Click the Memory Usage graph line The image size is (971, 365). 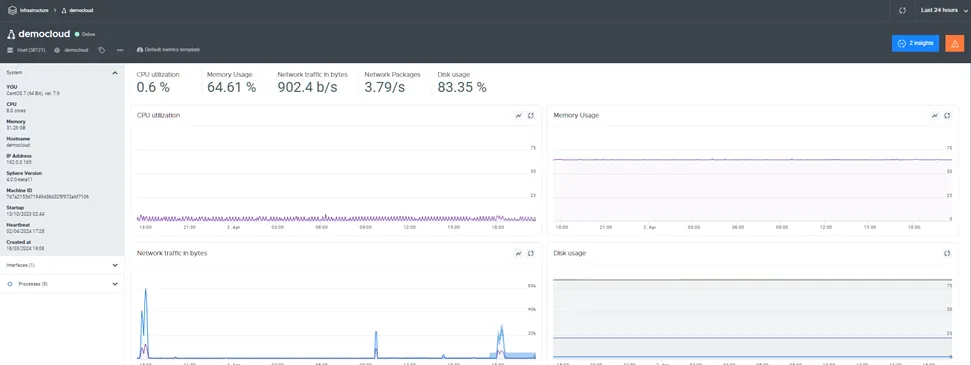coord(752,159)
